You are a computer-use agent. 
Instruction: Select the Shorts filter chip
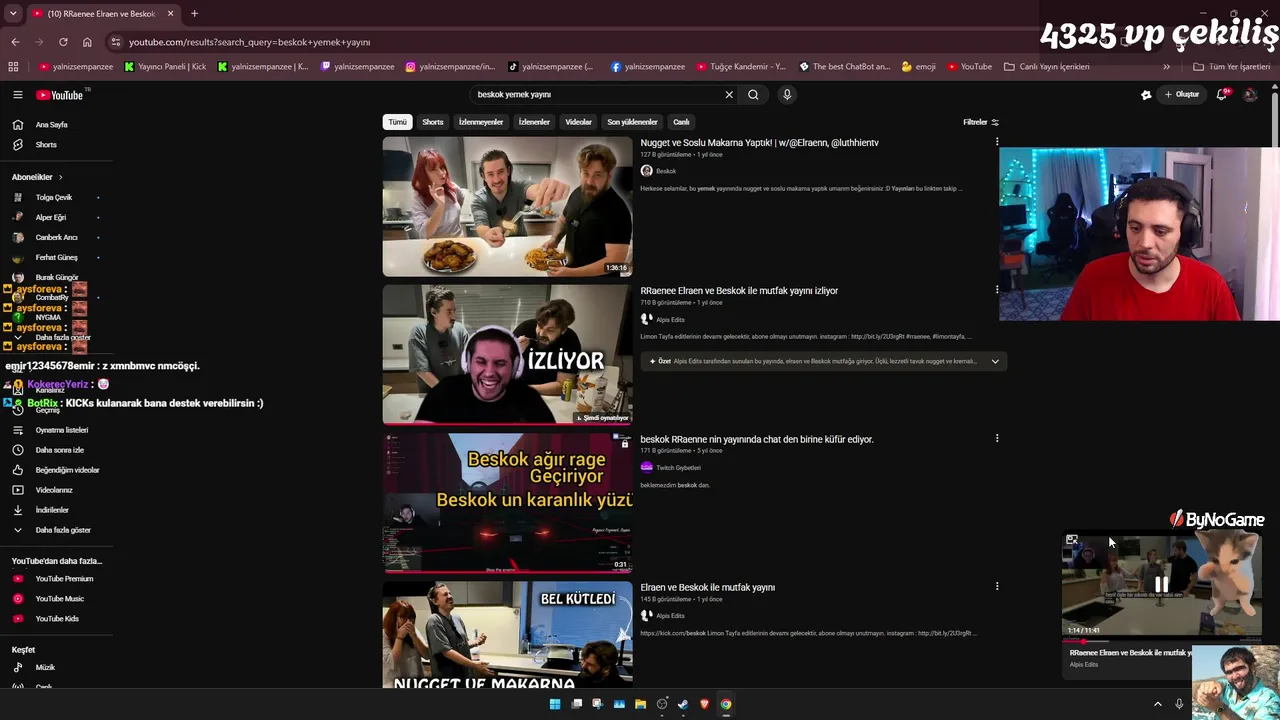pos(433,122)
